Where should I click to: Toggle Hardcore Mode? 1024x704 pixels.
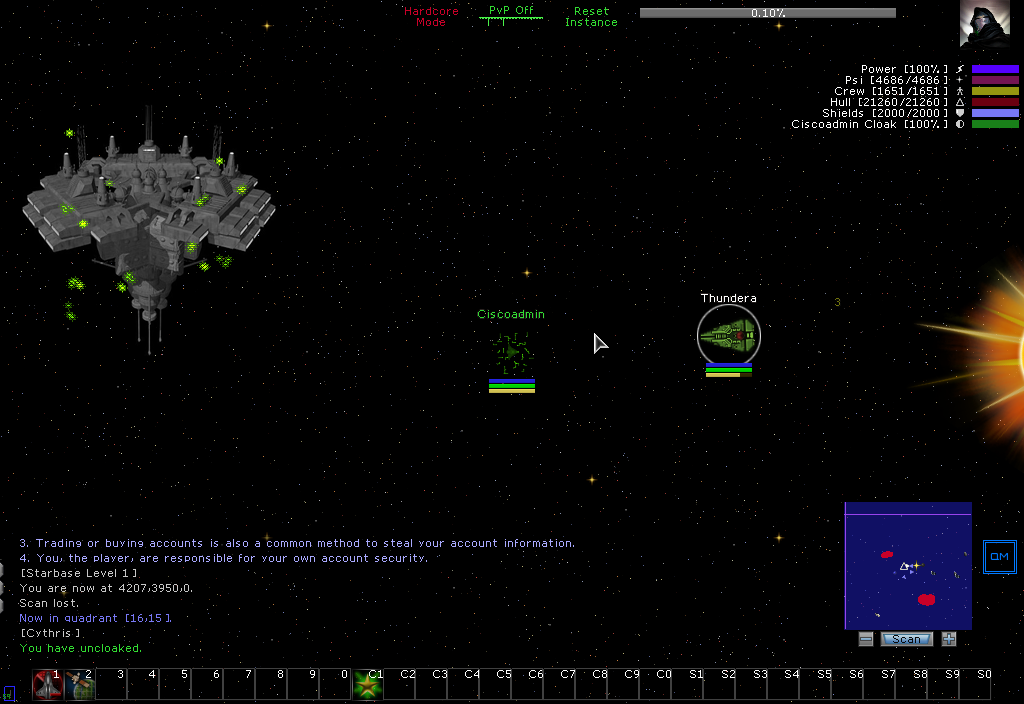coord(431,16)
